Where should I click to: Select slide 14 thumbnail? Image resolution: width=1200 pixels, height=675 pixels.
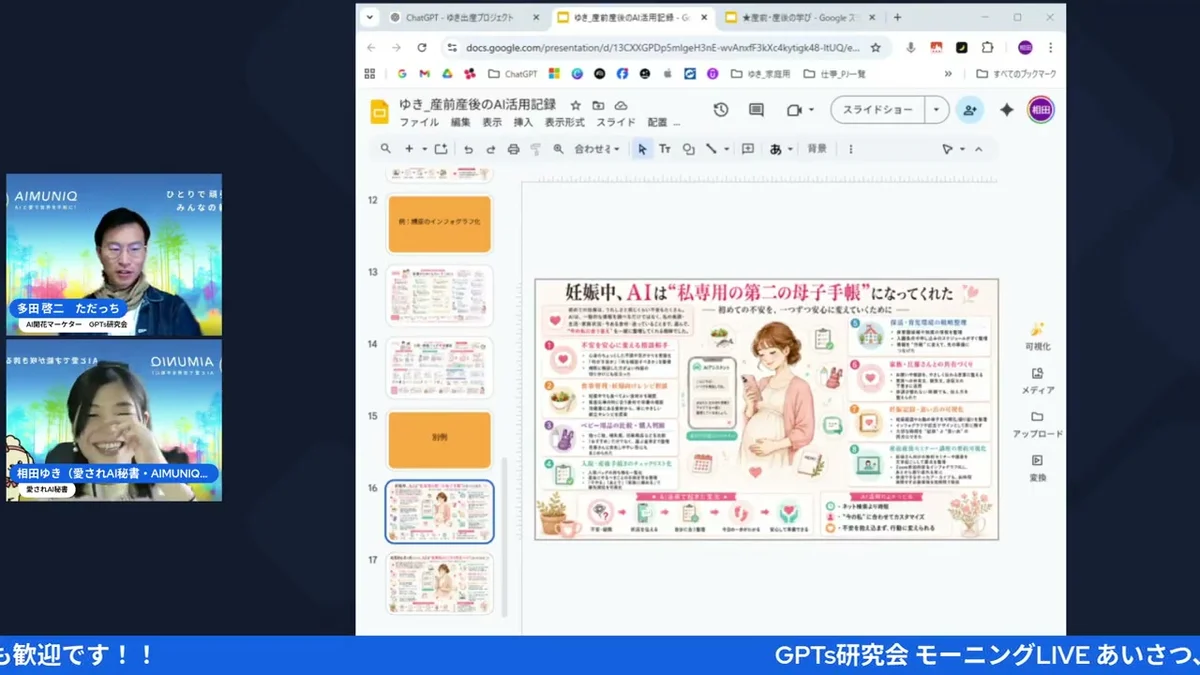pos(439,368)
